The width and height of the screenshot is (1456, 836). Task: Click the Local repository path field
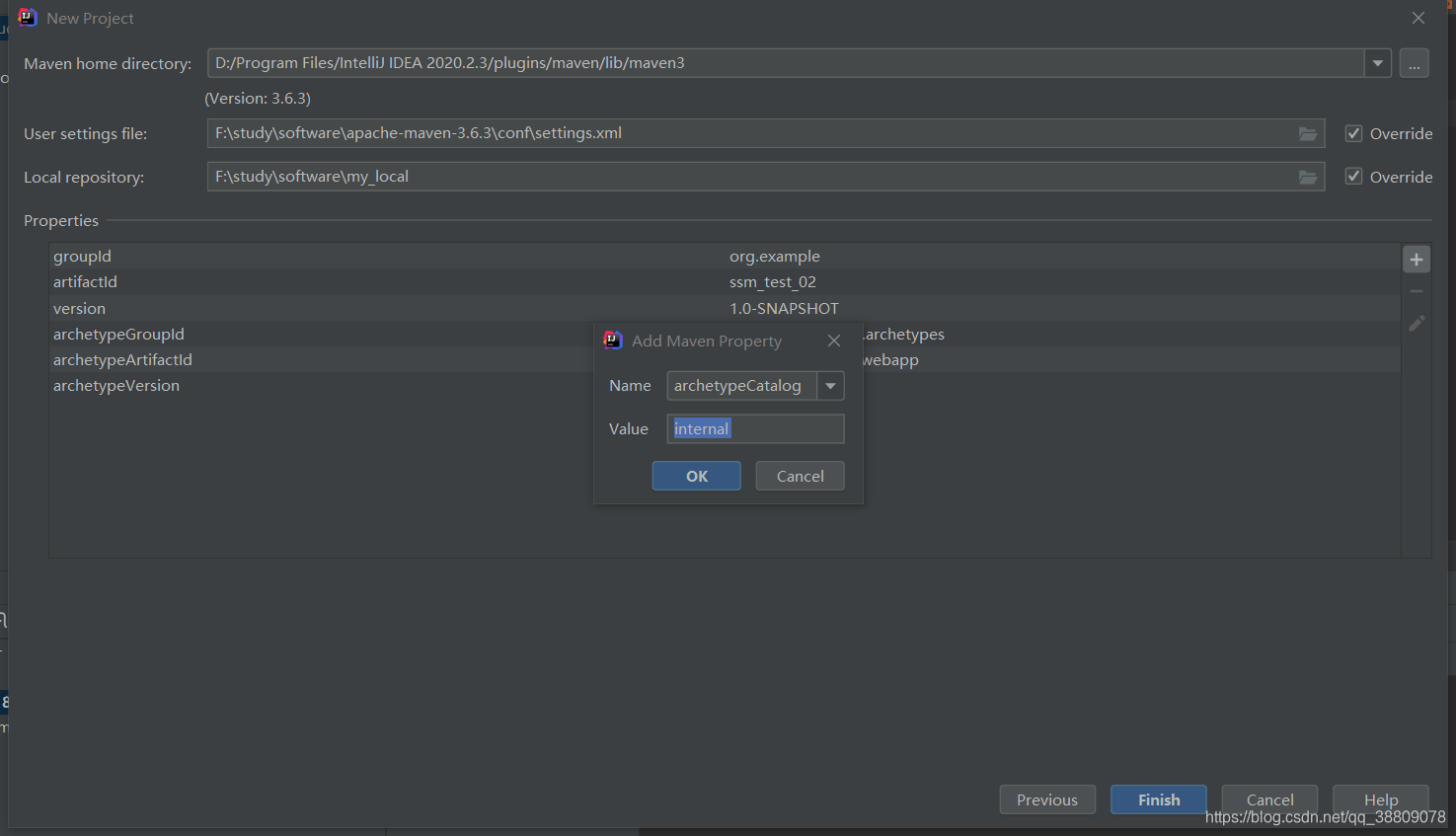(x=766, y=177)
